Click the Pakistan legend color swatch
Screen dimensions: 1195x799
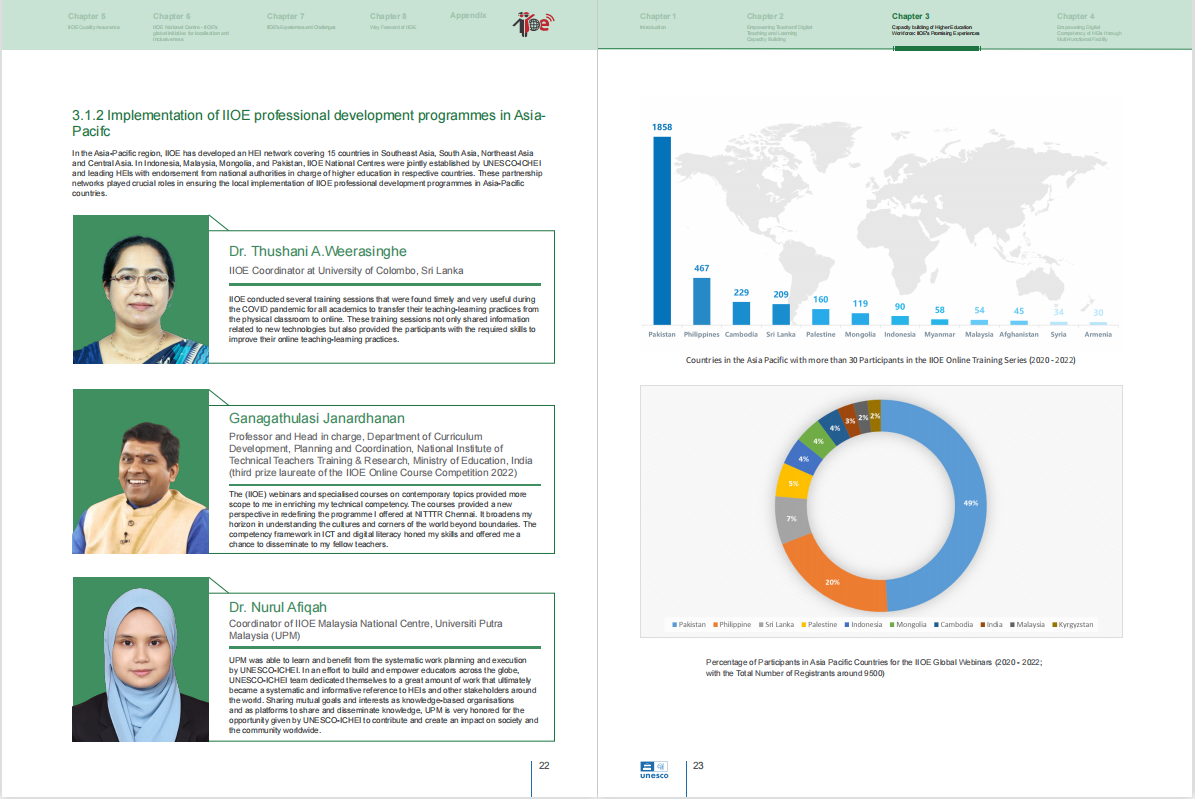click(x=674, y=625)
